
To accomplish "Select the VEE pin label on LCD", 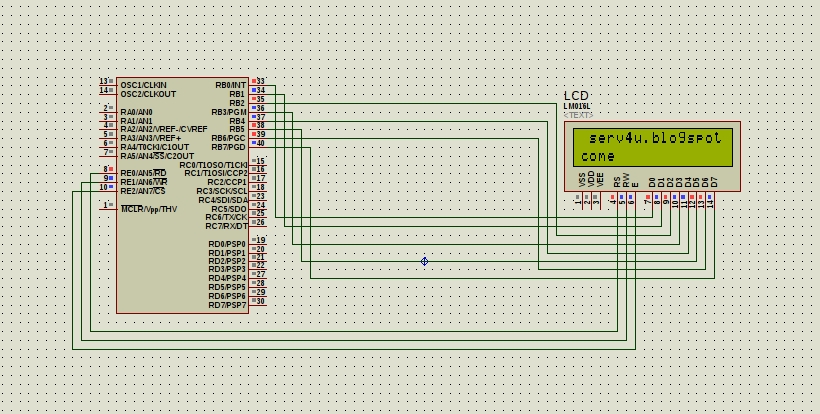I will point(600,179).
